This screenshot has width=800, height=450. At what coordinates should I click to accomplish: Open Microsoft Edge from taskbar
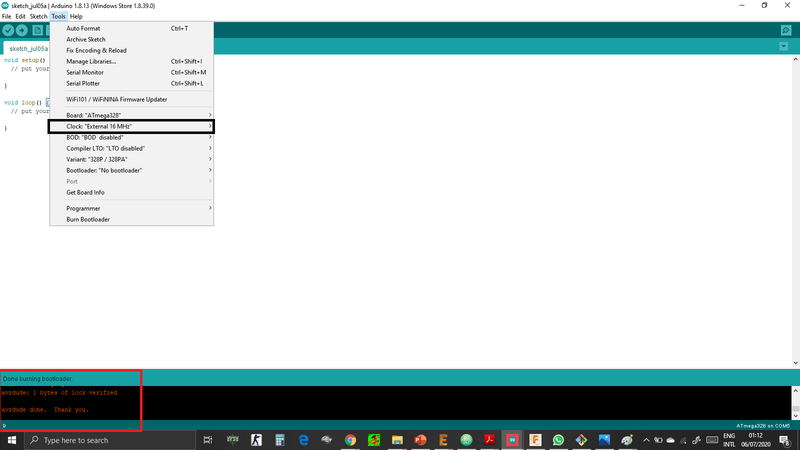[304, 440]
